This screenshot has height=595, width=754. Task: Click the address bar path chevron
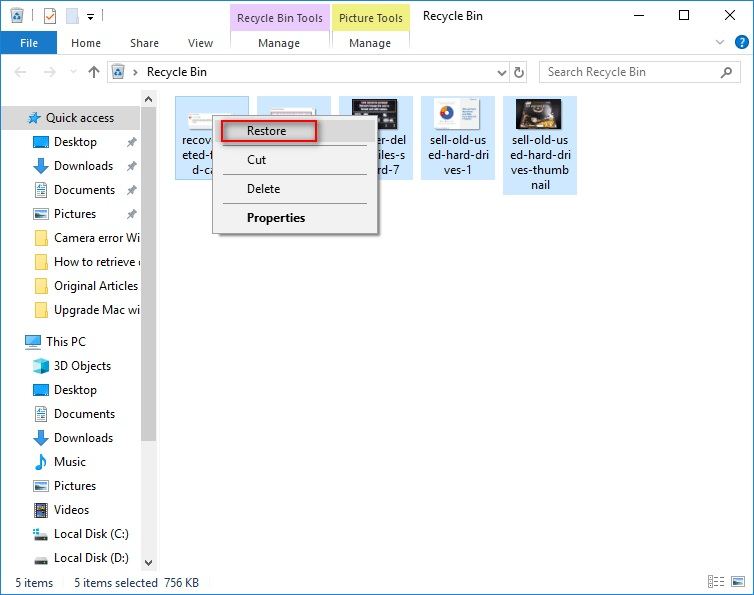coord(136,72)
